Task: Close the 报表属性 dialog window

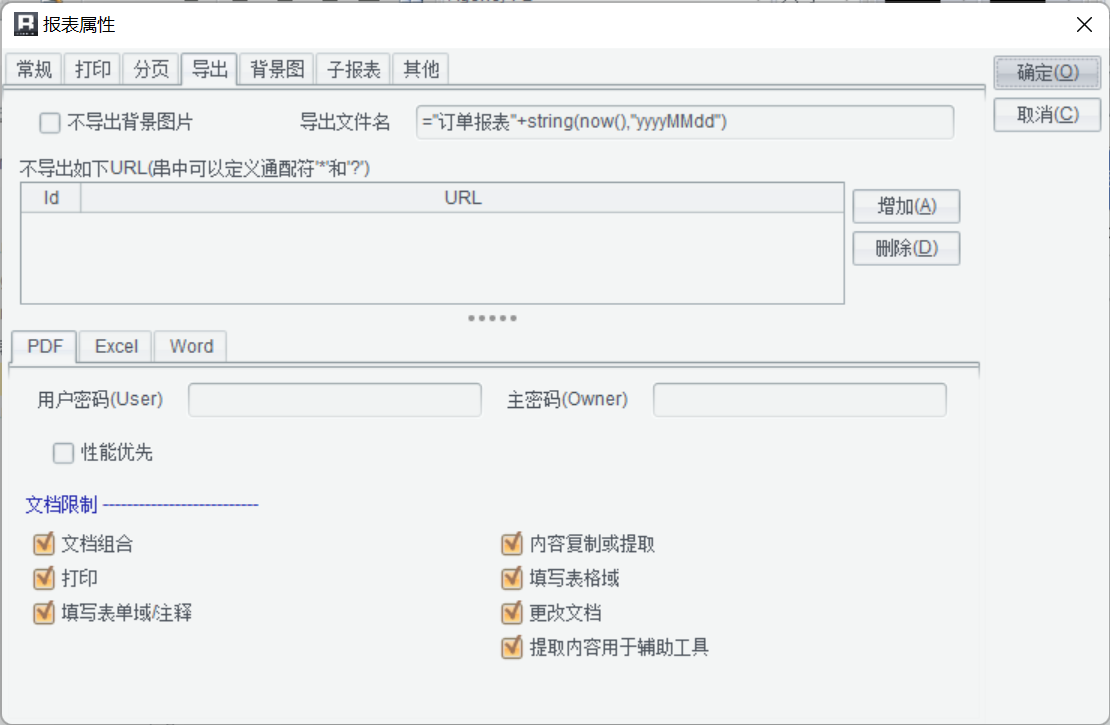Action: (x=1084, y=25)
